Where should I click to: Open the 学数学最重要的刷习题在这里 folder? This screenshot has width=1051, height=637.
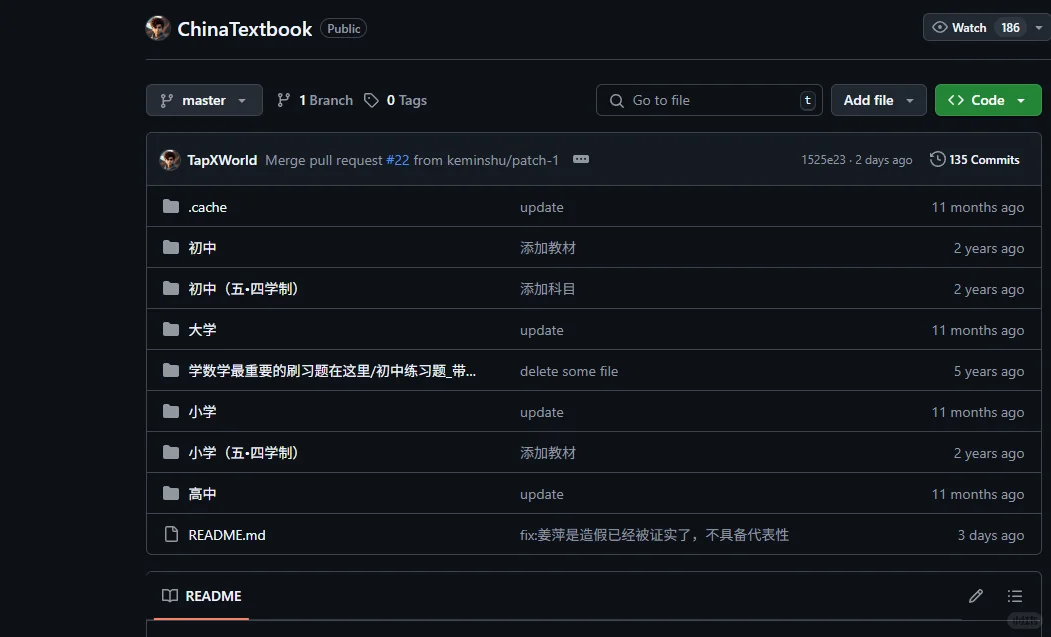click(332, 371)
